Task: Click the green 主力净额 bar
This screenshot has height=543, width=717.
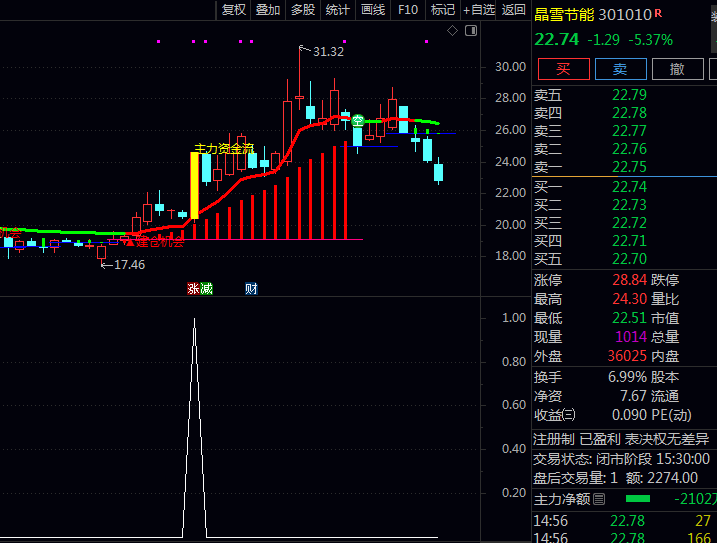Action: [638, 499]
